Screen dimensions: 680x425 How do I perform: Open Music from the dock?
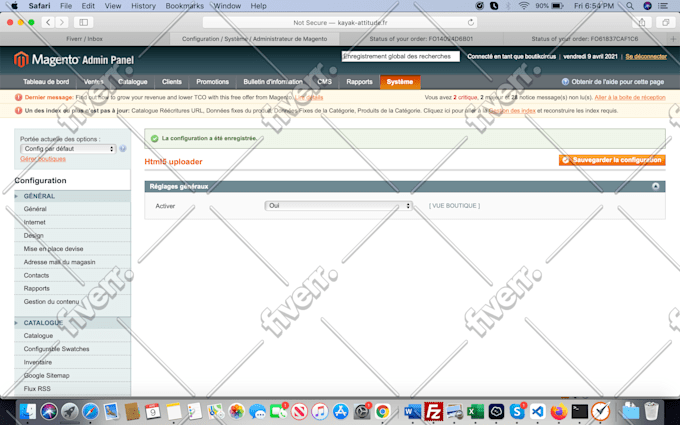coord(320,411)
